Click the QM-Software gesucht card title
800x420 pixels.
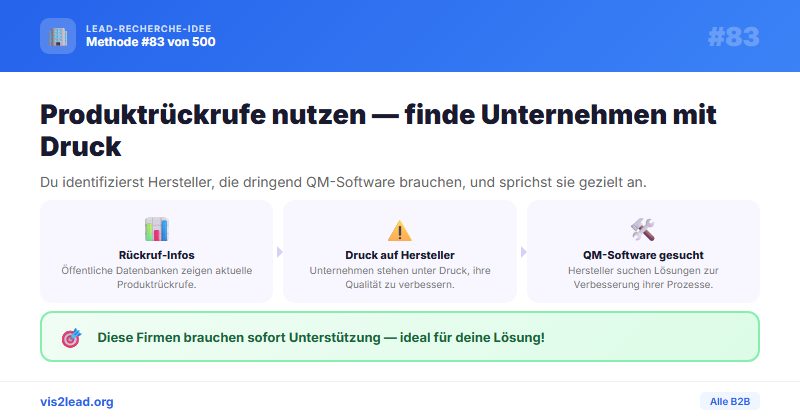coord(643,255)
